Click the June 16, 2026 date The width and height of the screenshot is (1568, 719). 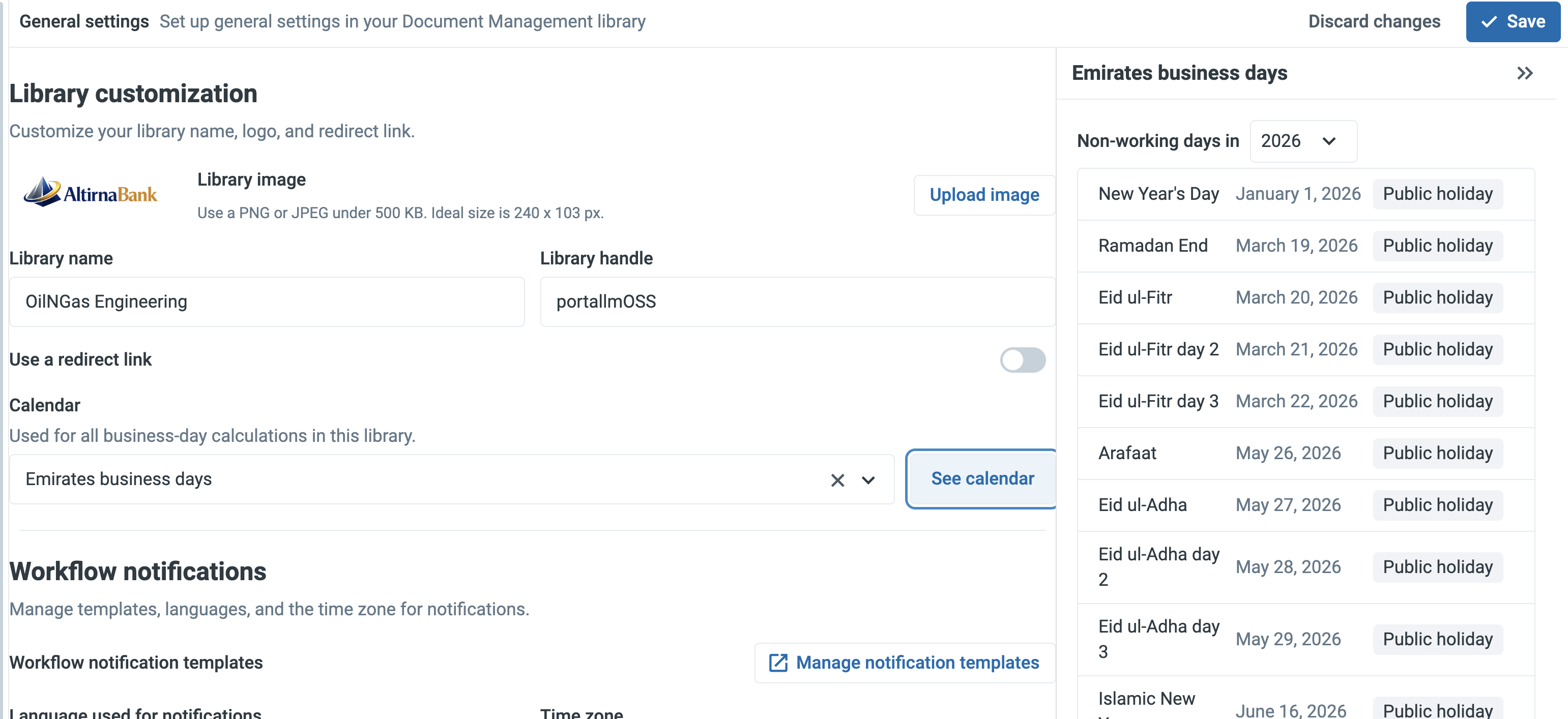click(x=1290, y=710)
